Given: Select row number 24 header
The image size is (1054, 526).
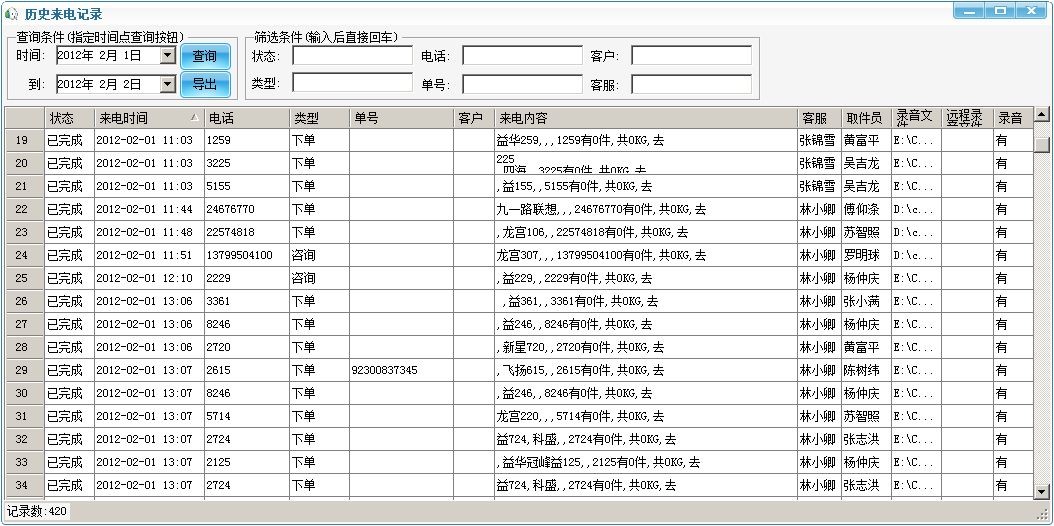Looking at the screenshot, I should pos(25,255).
